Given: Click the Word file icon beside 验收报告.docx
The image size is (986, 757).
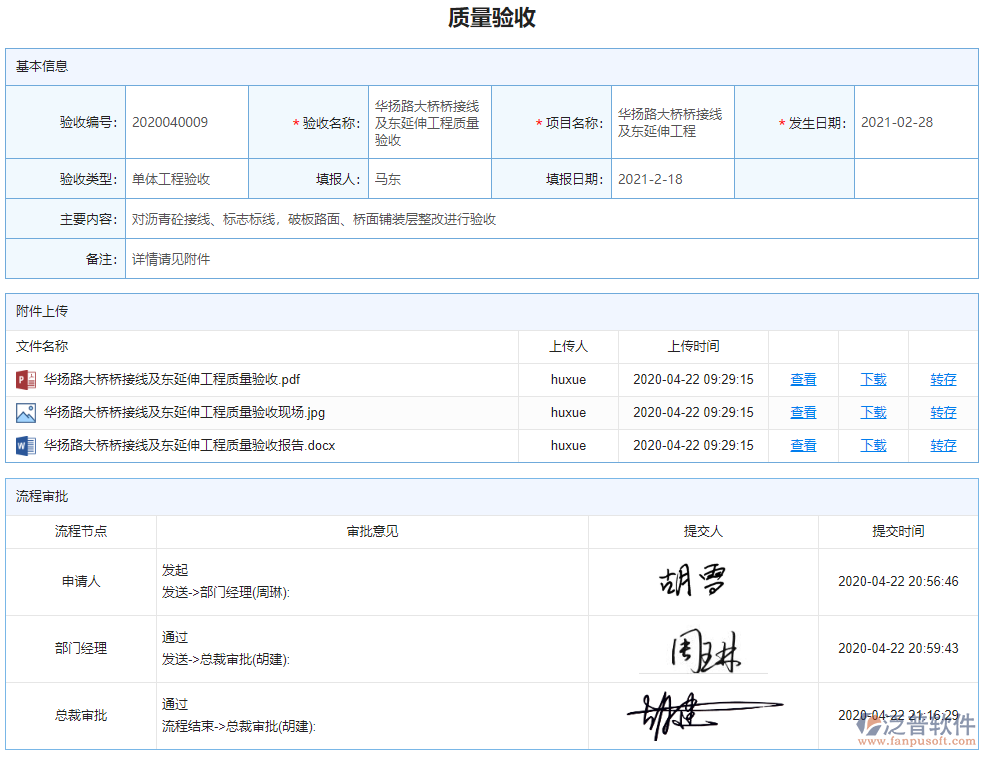Looking at the screenshot, I should click(x=25, y=445).
